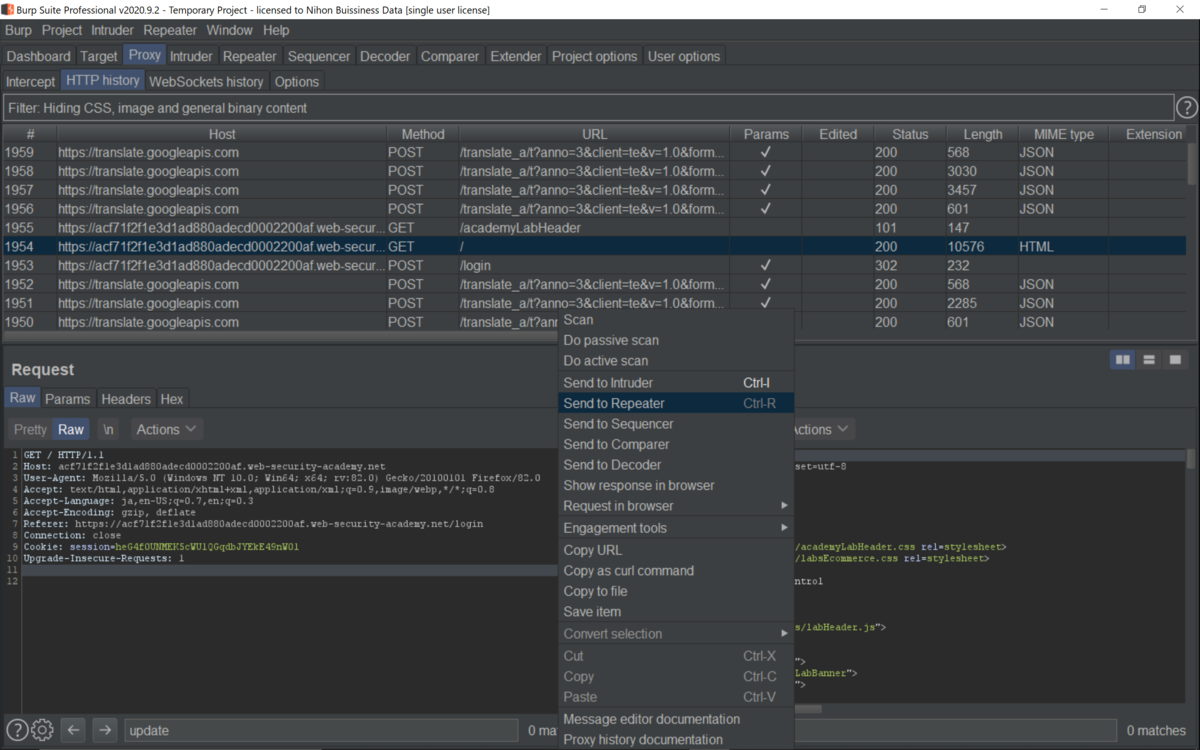Go to next search match arrow

[105, 730]
